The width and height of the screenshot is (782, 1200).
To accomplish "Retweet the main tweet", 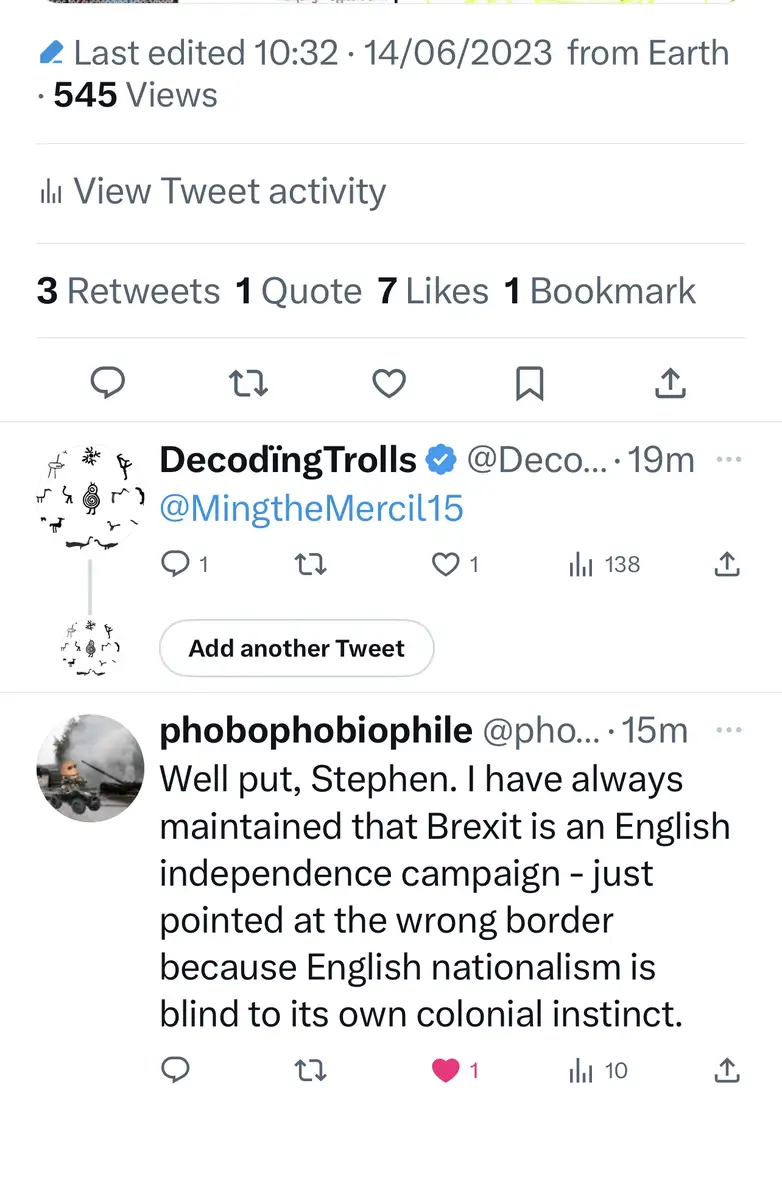I will pyautogui.click(x=247, y=383).
